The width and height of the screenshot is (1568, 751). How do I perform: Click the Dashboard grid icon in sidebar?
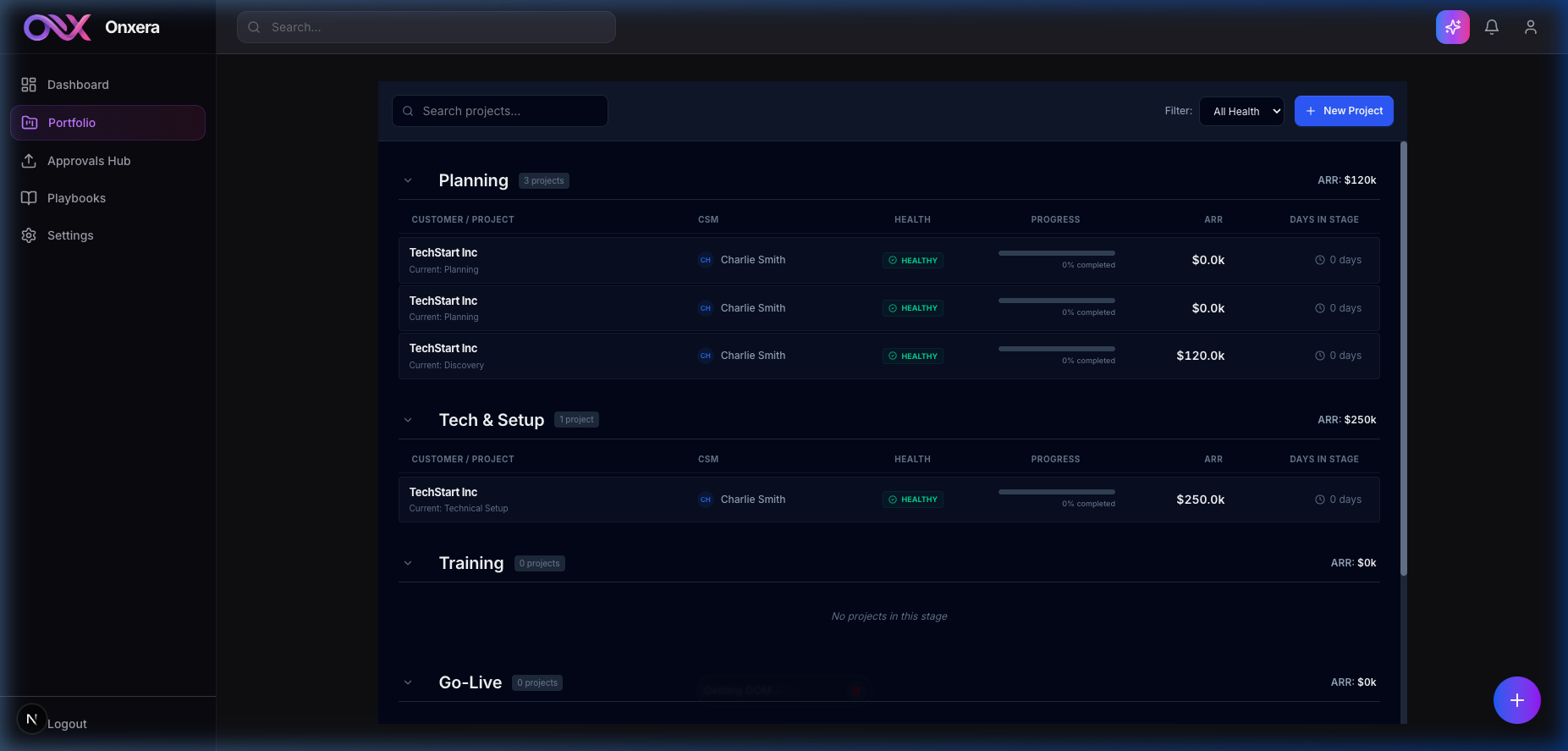click(x=29, y=85)
